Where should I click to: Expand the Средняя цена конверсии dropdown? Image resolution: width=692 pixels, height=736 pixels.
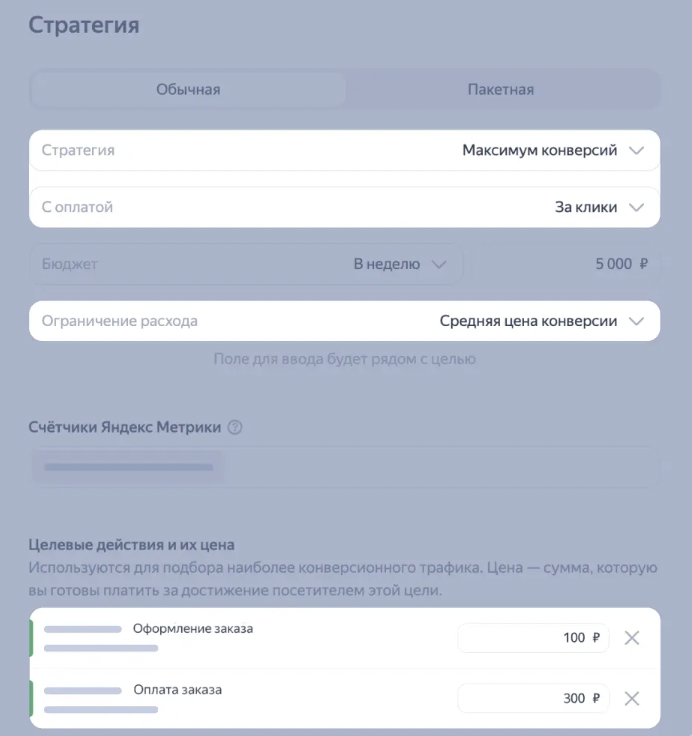(345, 321)
